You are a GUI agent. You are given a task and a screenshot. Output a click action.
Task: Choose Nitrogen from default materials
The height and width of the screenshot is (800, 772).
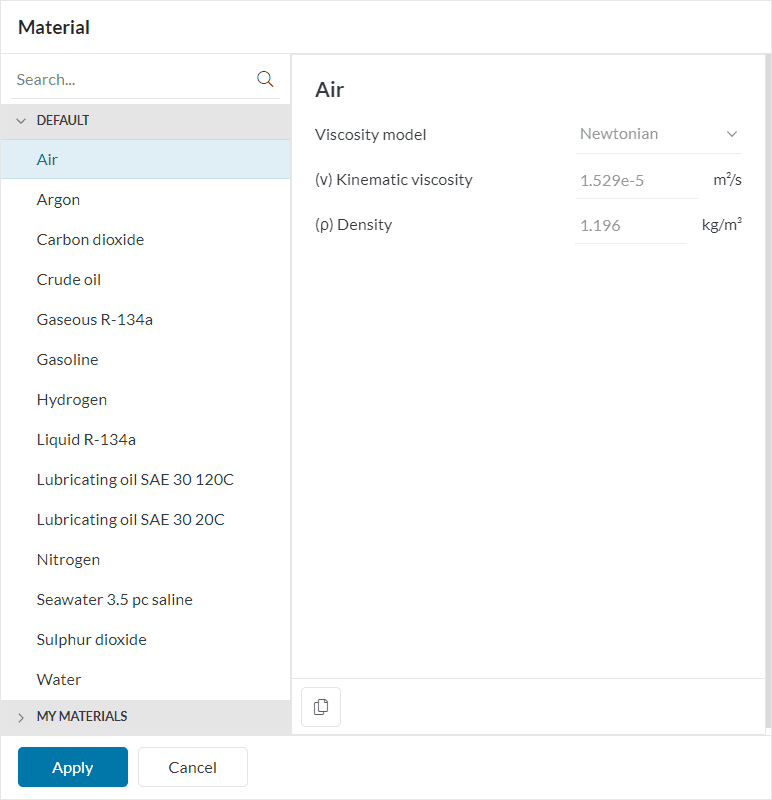click(x=68, y=560)
